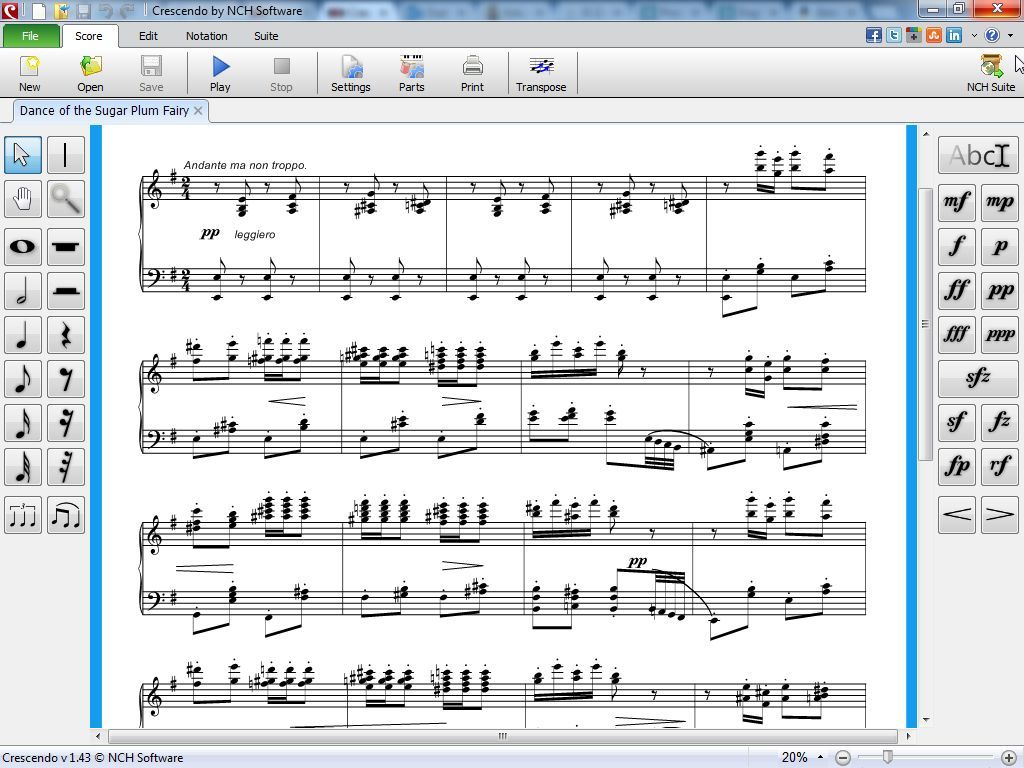Add a pianissimo pp dynamic marking
Viewport: 1024px width, 768px height.
pos(999,290)
